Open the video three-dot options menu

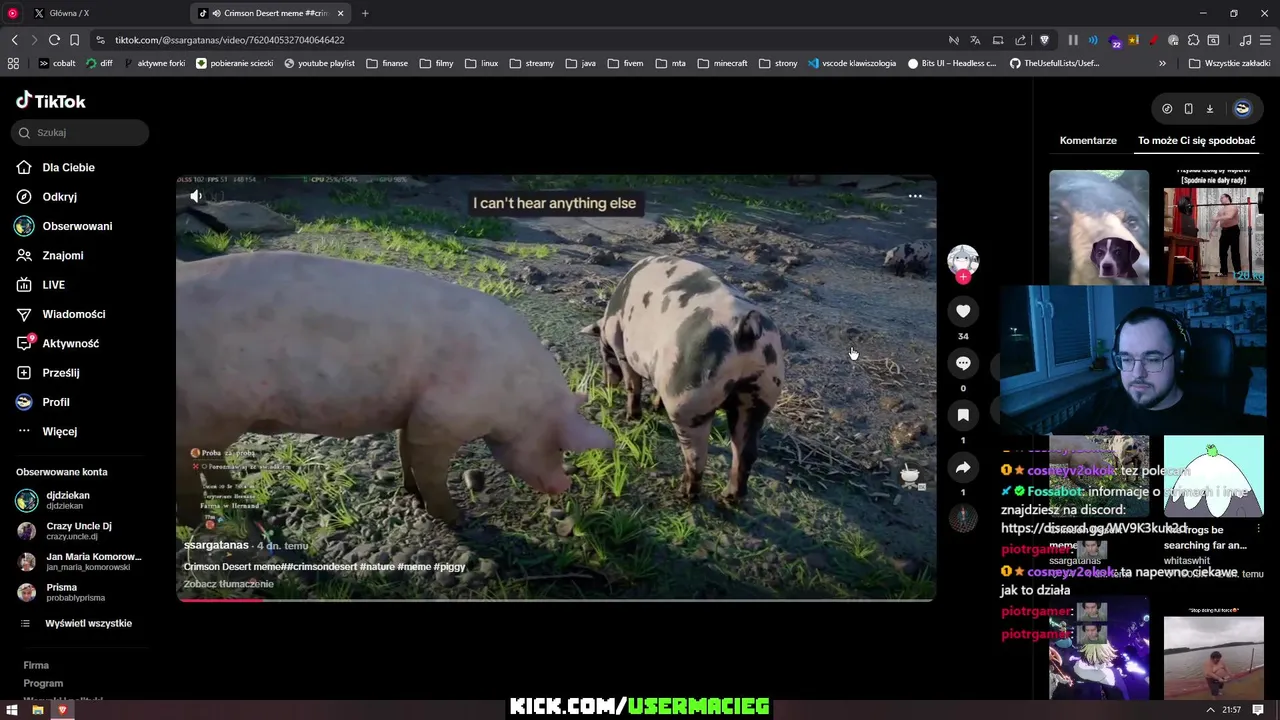915,196
